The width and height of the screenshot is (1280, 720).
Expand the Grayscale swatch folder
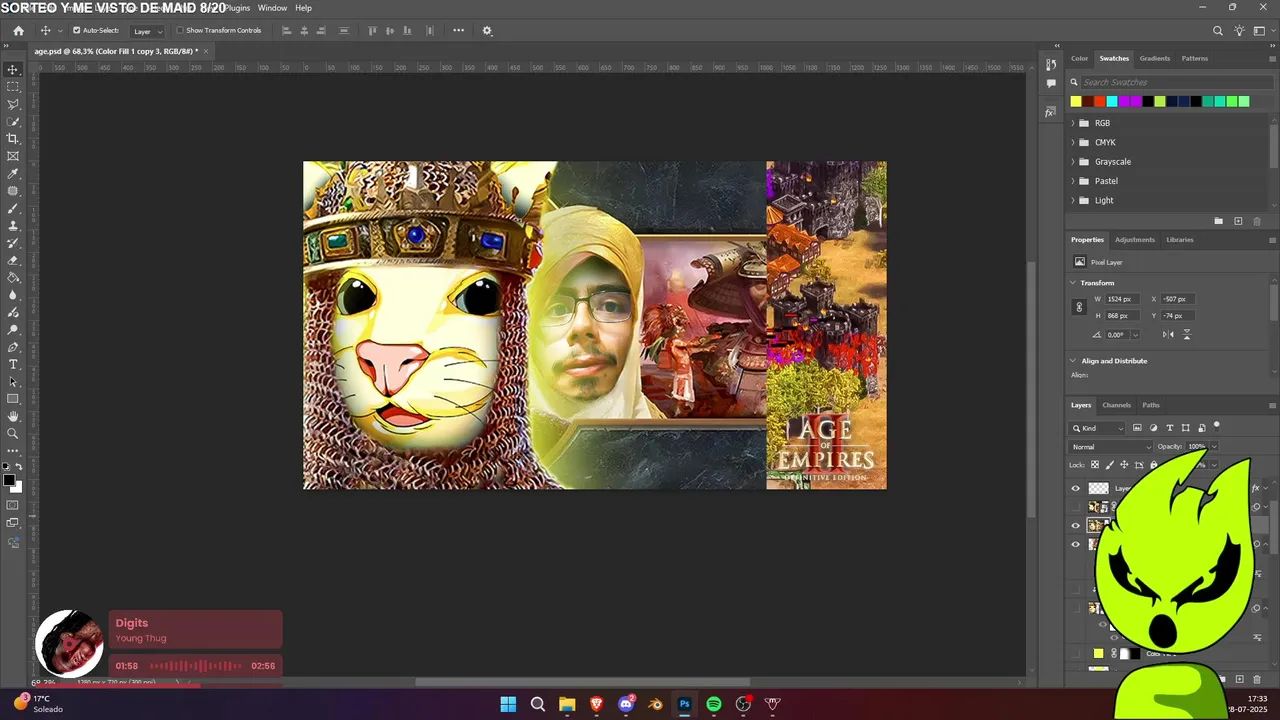[1073, 162]
